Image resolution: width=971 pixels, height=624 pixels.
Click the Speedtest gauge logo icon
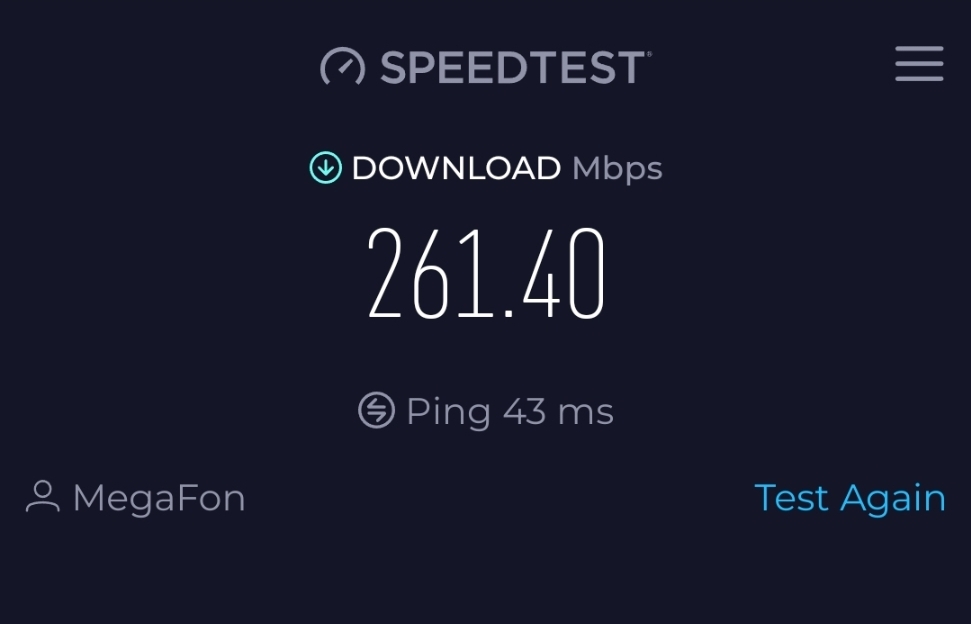[x=342, y=66]
